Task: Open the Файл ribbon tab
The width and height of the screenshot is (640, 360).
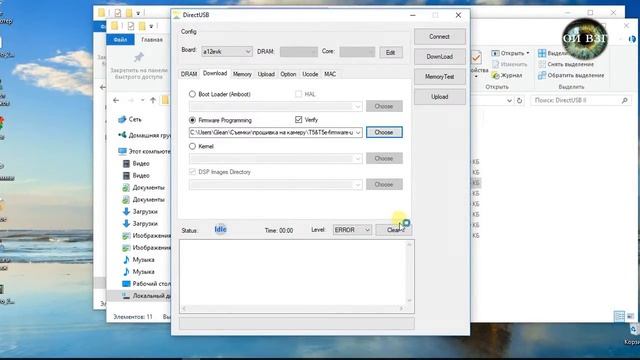Action: click(120, 40)
